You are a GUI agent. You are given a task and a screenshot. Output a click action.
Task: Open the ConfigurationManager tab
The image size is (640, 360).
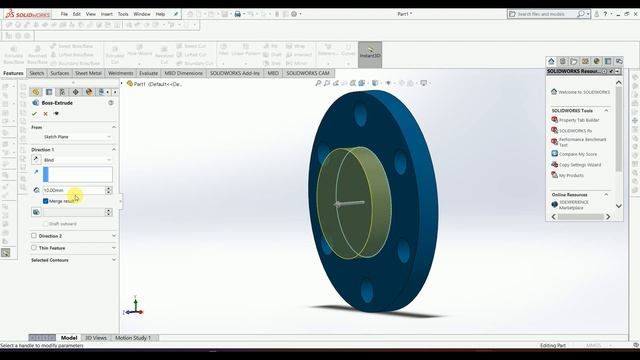click(x=62, y=92)
